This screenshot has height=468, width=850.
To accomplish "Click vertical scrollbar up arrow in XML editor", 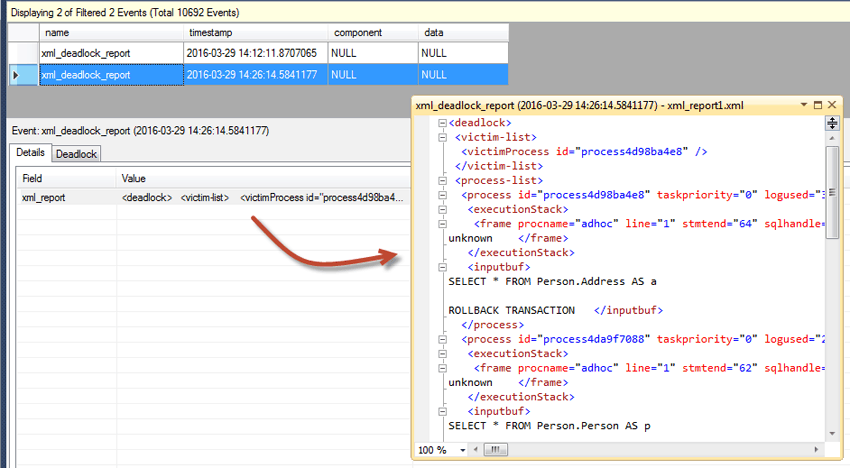I will pos(832,139).
